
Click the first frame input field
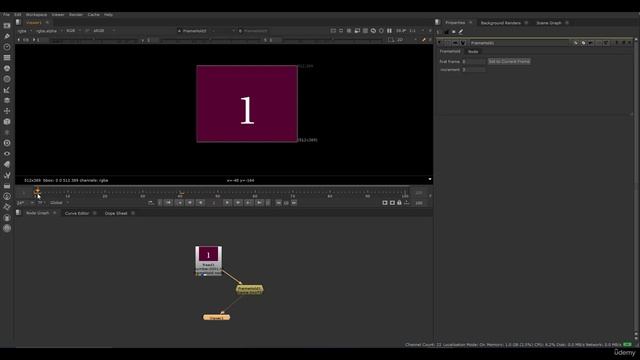(x=474, y=62)
